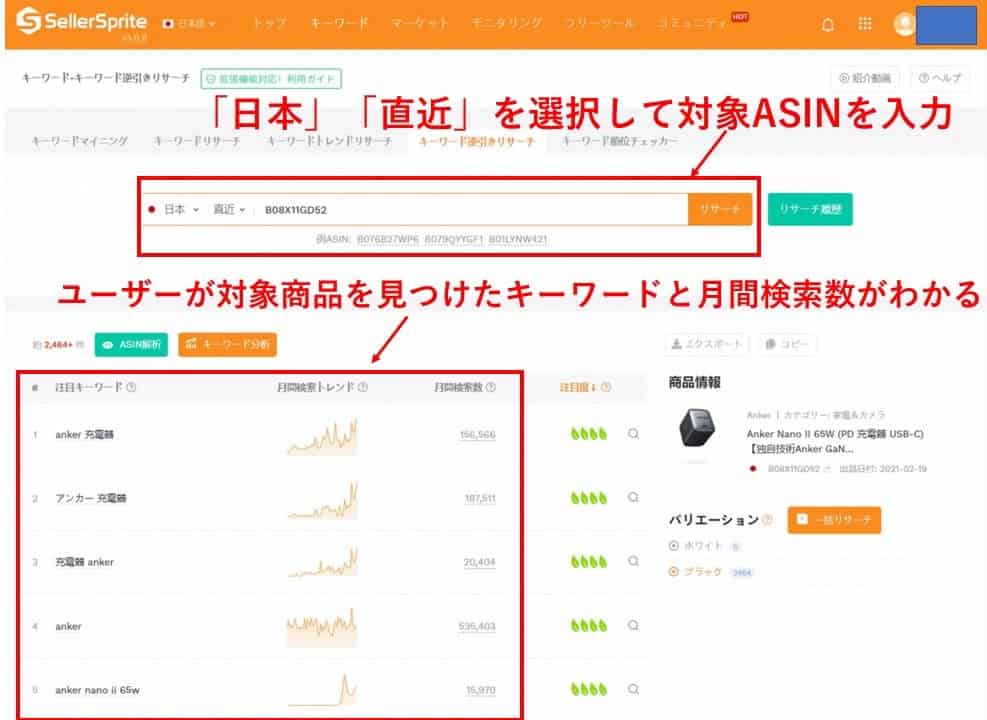Viewport: 987px width, 720px height.
Task: Open the 拡張機能対応 利用ガイド link
Action: coord(271,79)
